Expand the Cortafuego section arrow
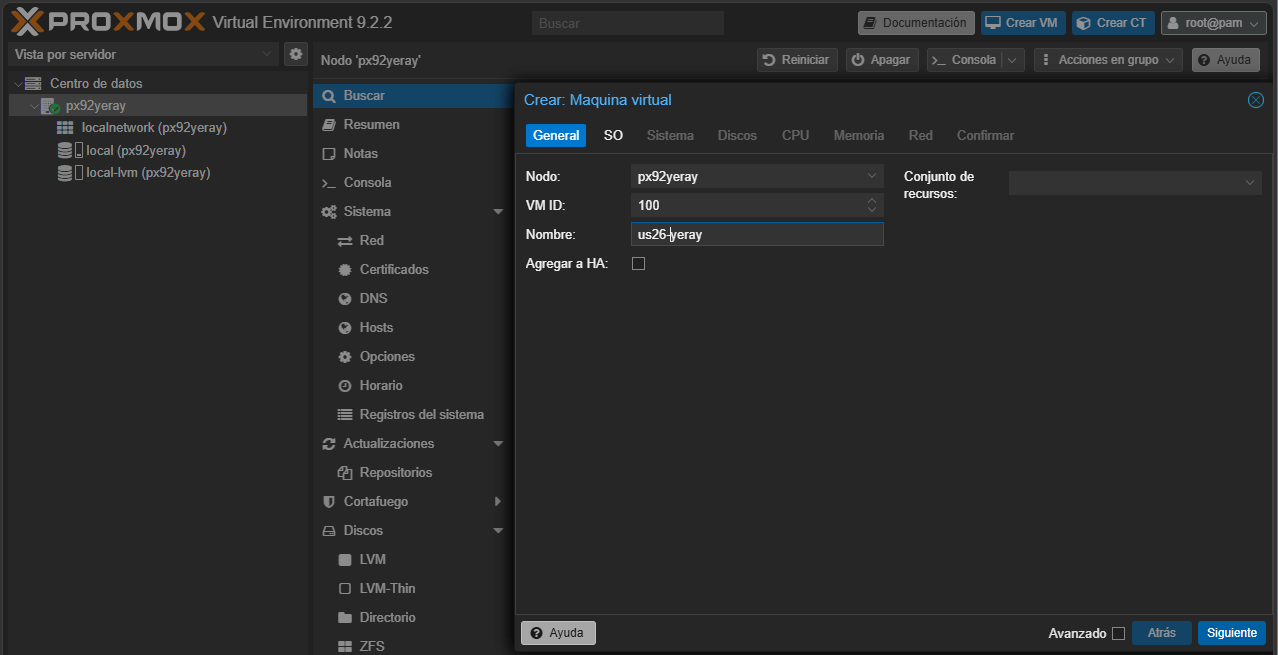The width and height of the screenshot is (1278, 655). click(x=498, y=502)
